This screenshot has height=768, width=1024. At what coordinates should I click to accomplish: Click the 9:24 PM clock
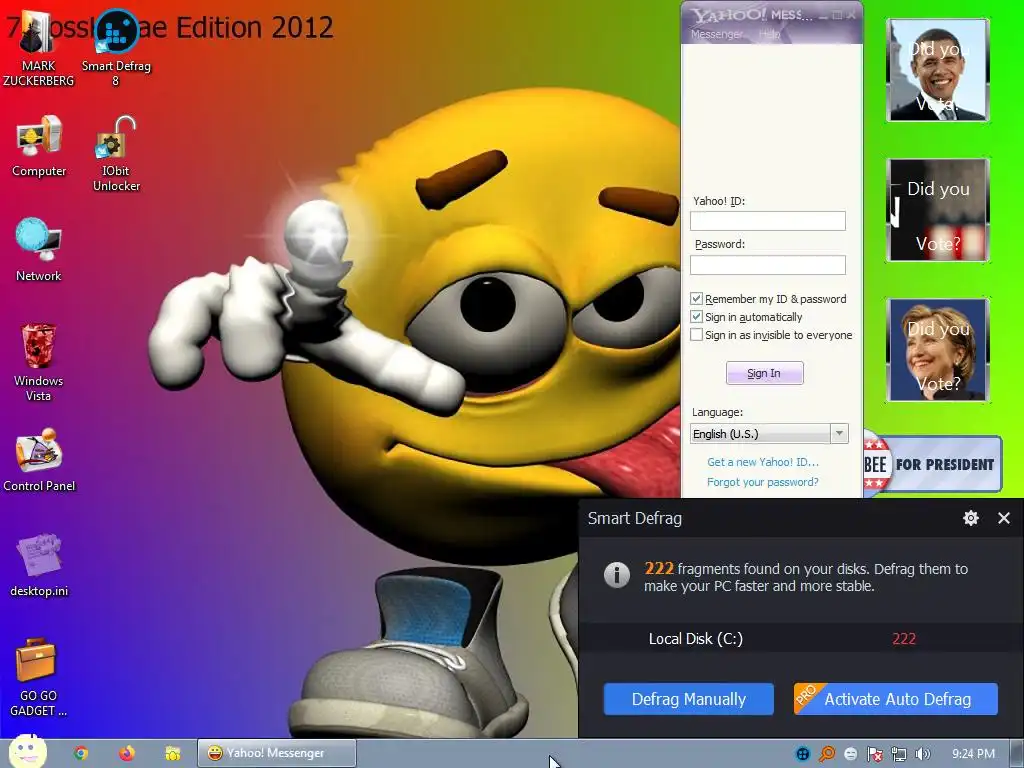coord(973,754)
